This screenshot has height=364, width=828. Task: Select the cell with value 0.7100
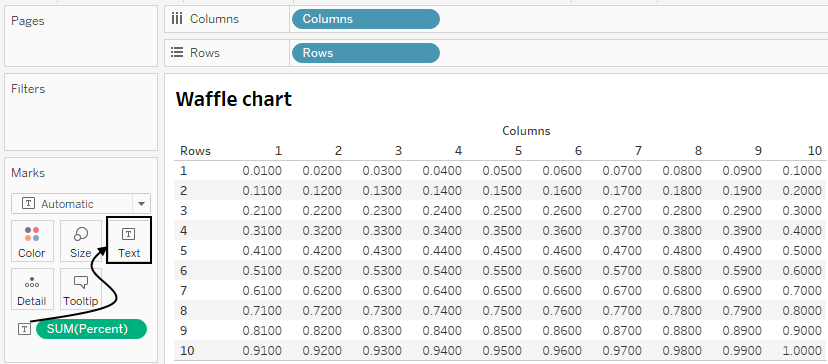(x=262, y=311)
